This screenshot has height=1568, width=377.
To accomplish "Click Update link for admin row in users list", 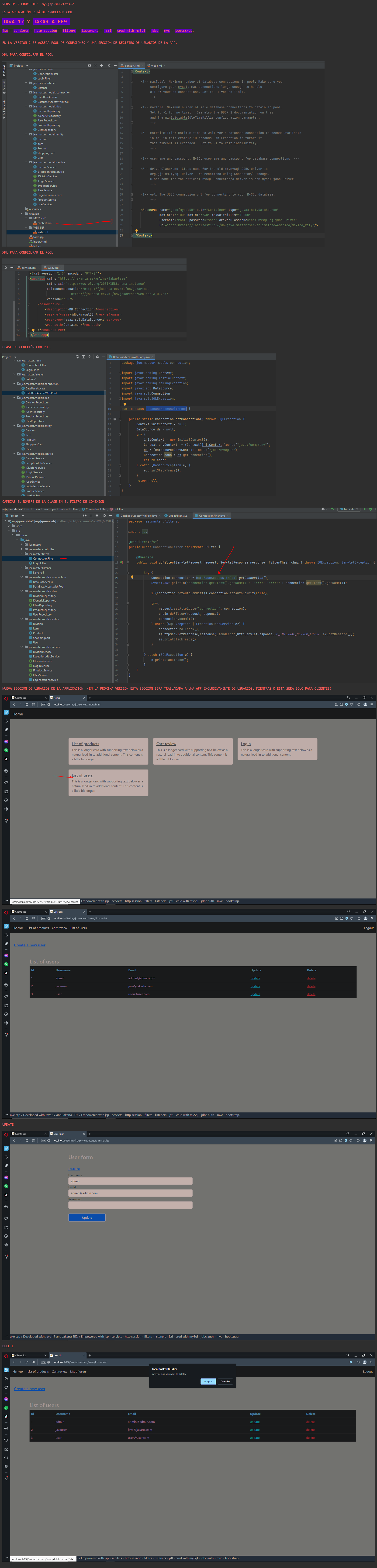I will pyautogui.click(x=255, y=978).
